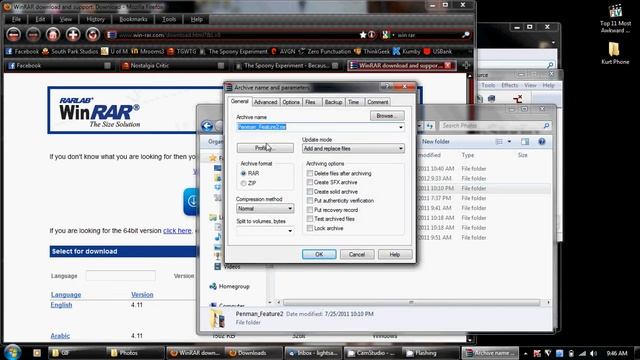Enable Test archived files
This screenshot has height=360, width=640.
[310, 219]
